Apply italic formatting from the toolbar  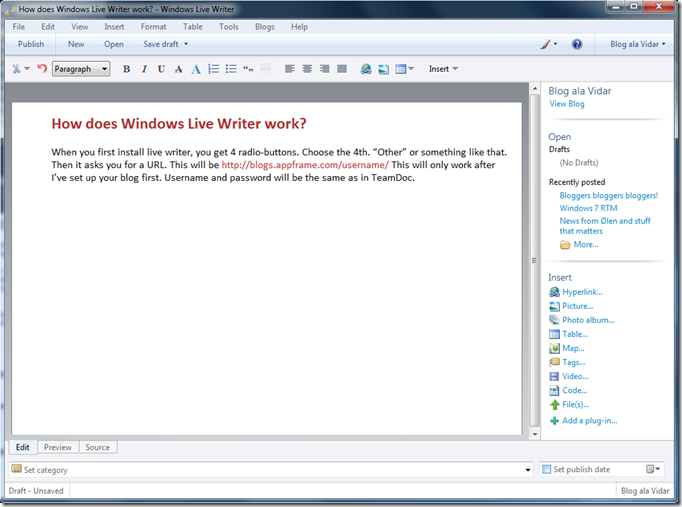coord(144,69)
